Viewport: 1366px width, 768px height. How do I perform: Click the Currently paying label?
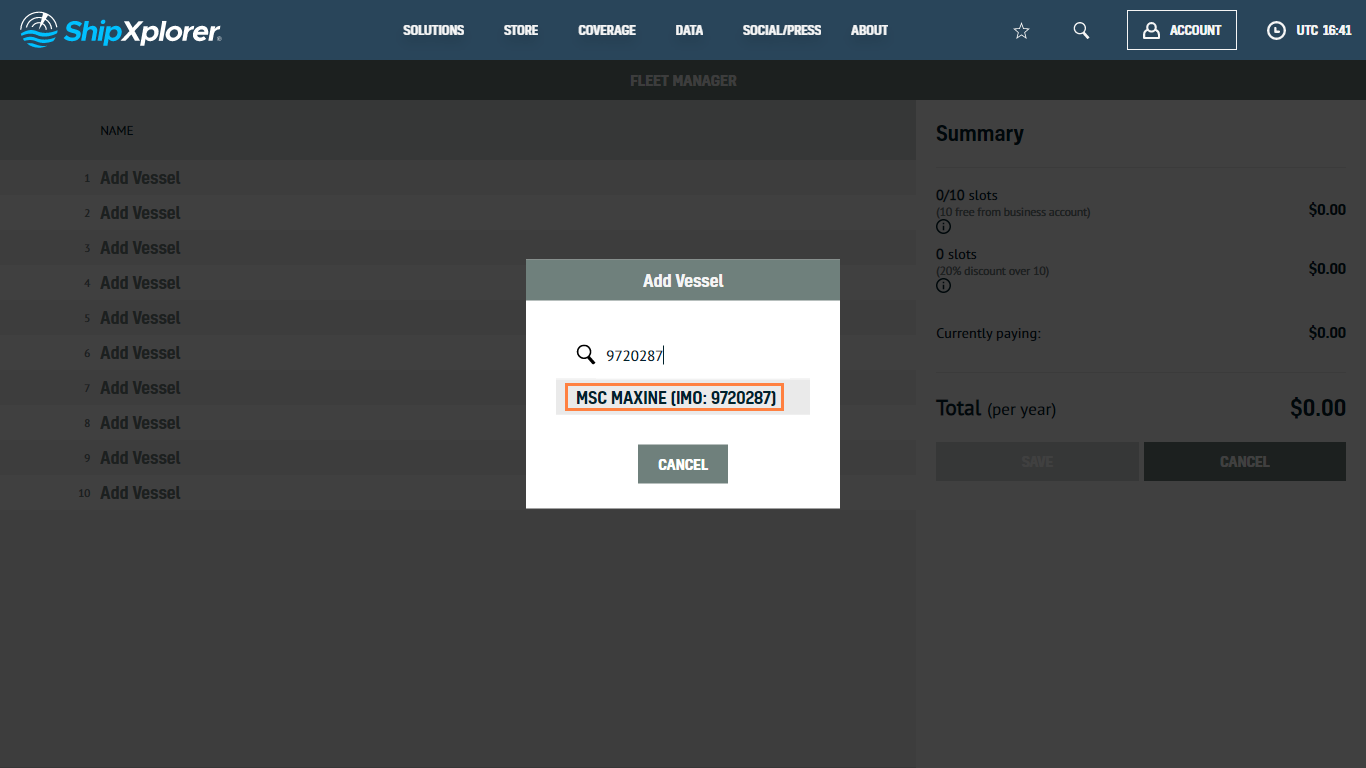[988, 333]
